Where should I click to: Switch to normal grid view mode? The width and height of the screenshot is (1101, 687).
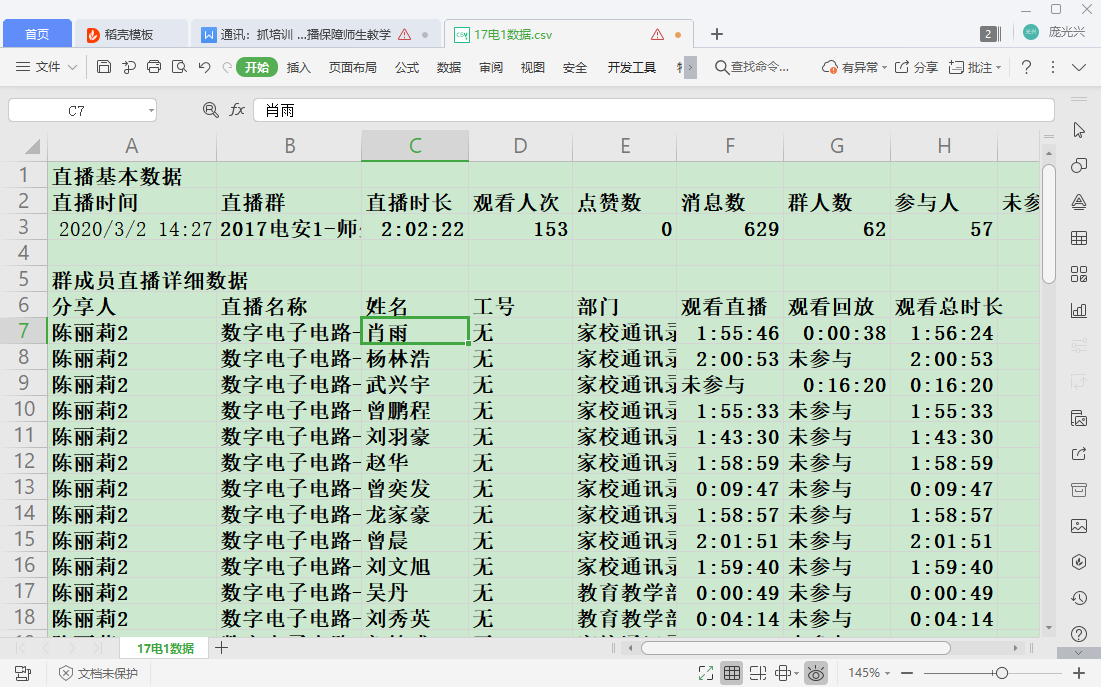(x=731, y=673)
